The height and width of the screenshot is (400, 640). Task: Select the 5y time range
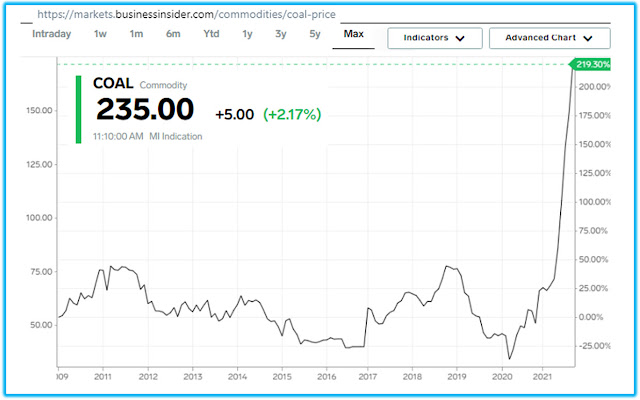tap(315, 34)
